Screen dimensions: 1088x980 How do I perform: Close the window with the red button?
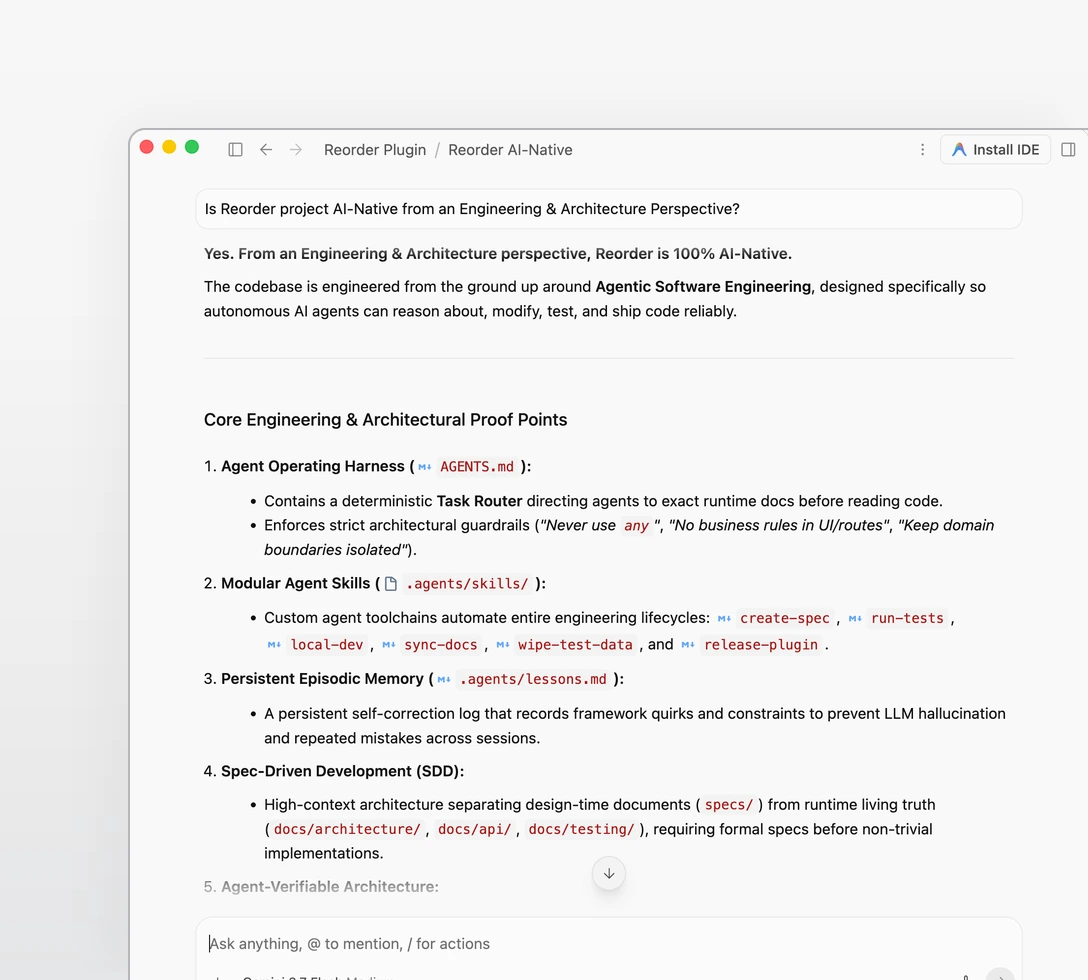click(x=146, y=147)
